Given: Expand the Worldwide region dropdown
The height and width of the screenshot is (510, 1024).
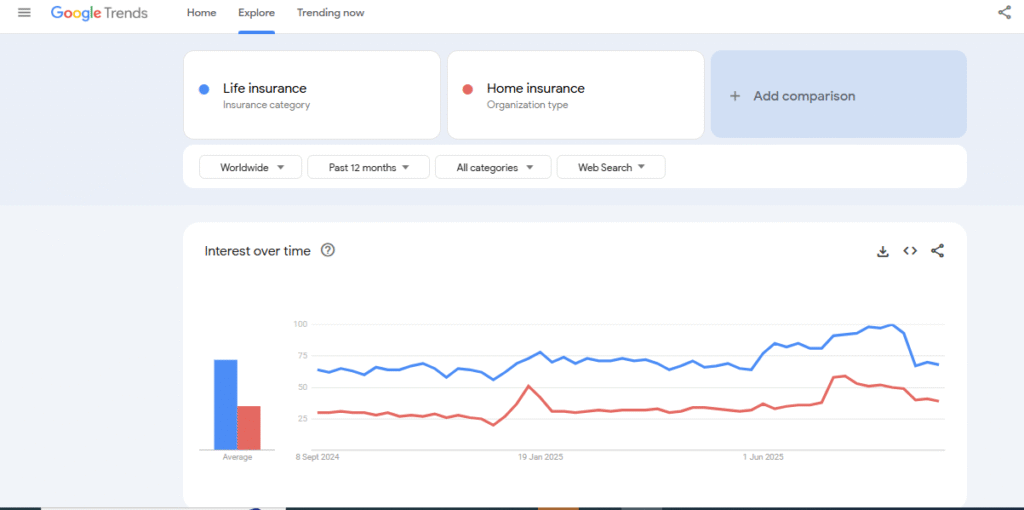Looking at the screenshot, I should [250, 168].
